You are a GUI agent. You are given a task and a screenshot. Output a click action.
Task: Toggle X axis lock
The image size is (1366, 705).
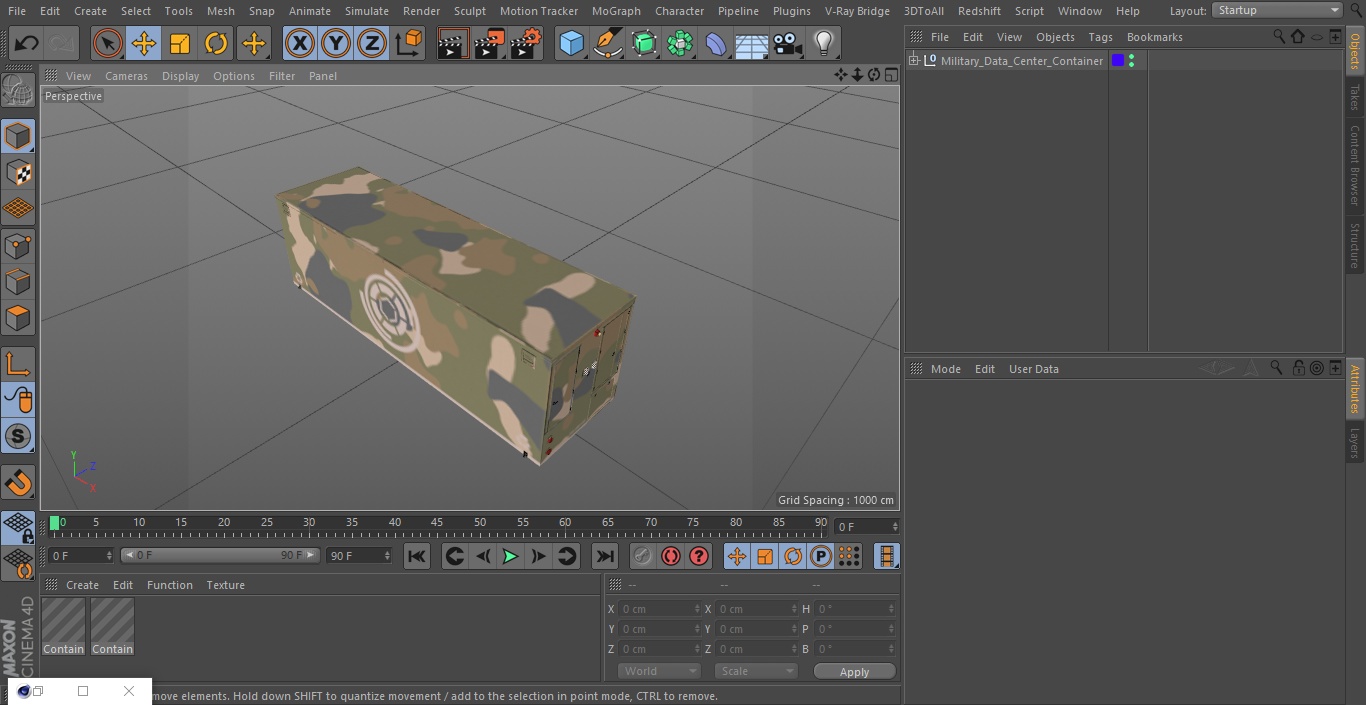coord(300,44)
